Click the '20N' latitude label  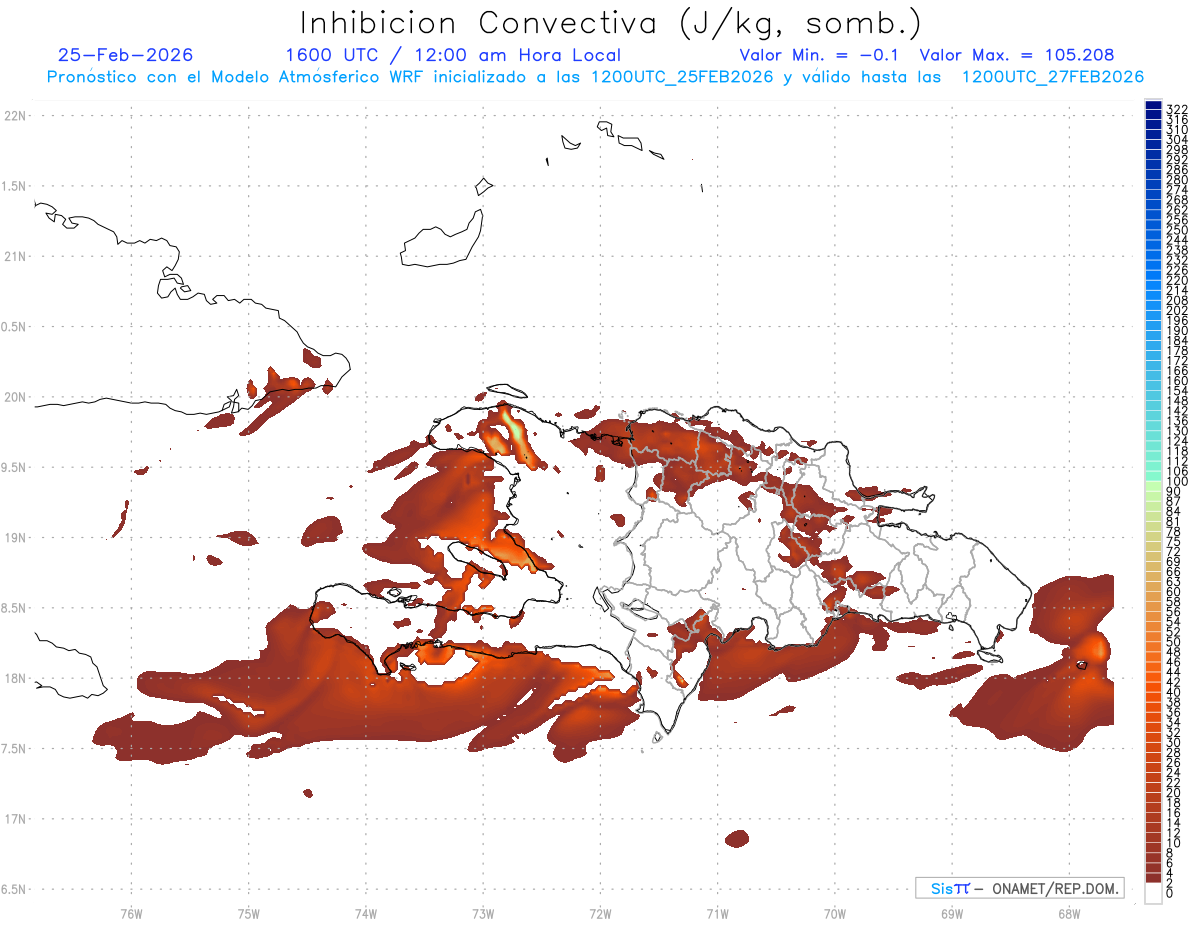tap(15, 397)
